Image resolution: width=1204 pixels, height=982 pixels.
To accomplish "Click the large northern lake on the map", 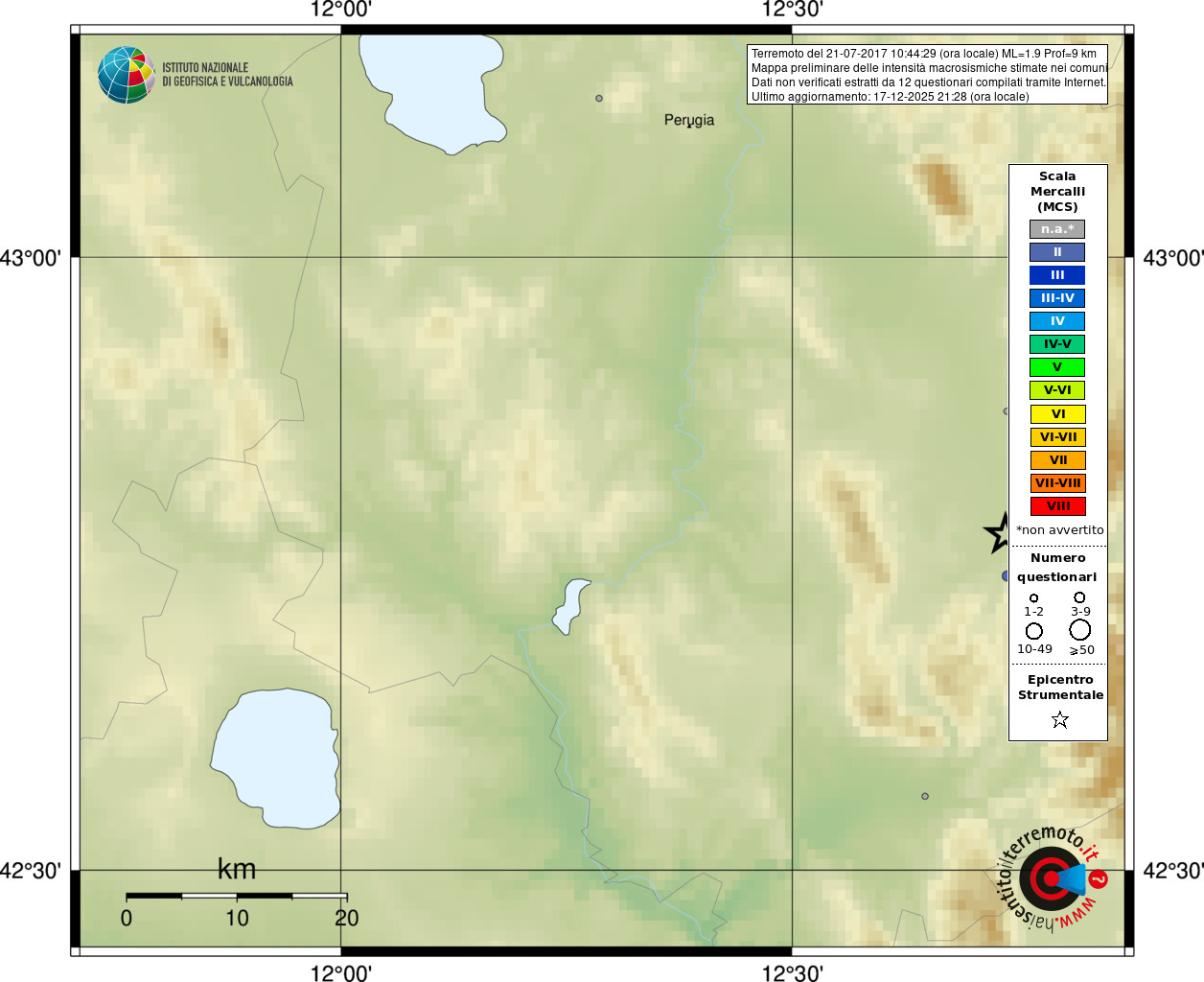I will 434,90.
